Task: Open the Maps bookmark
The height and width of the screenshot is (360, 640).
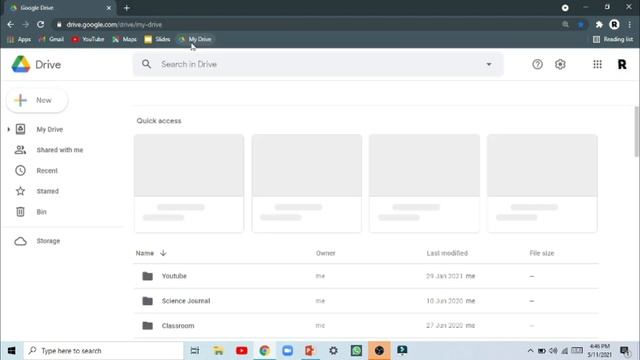Action: [x=124, y=39]
